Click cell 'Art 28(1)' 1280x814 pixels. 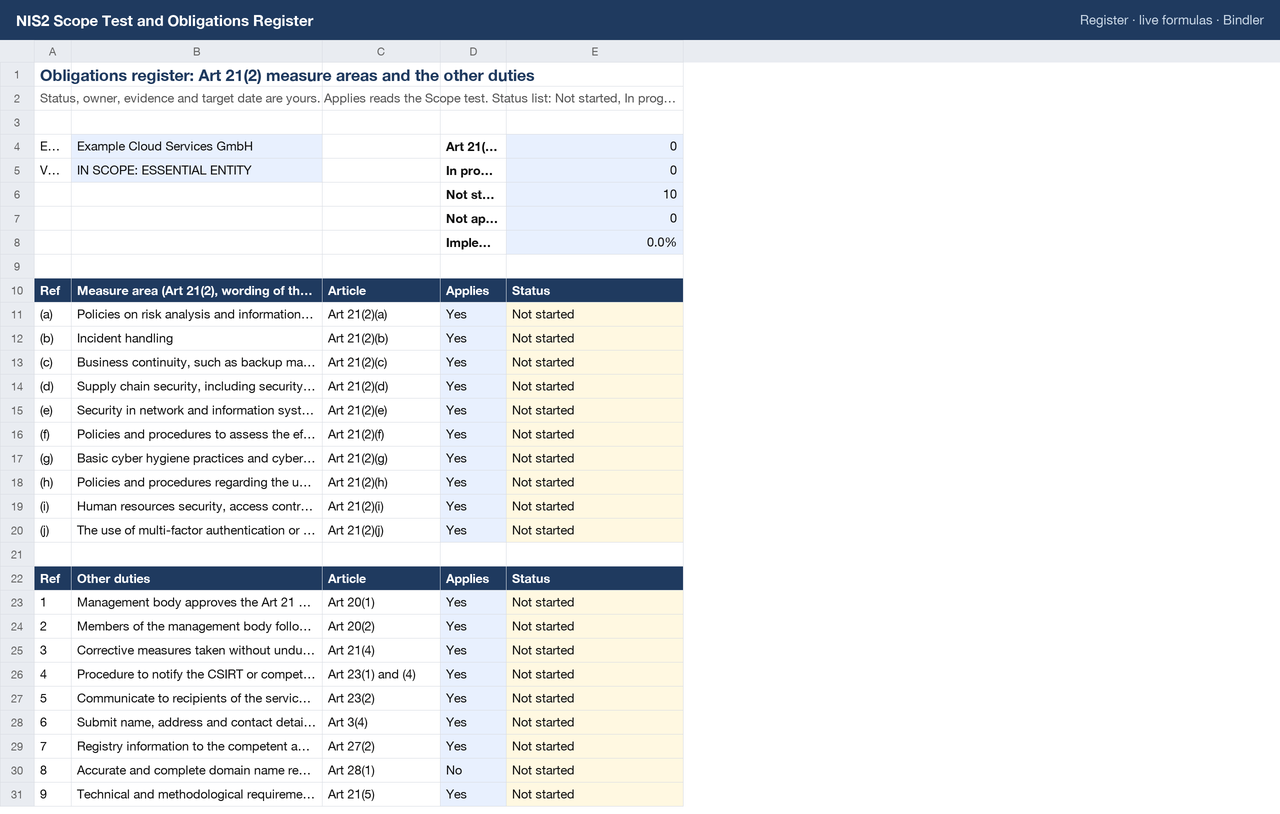point(381,771)
